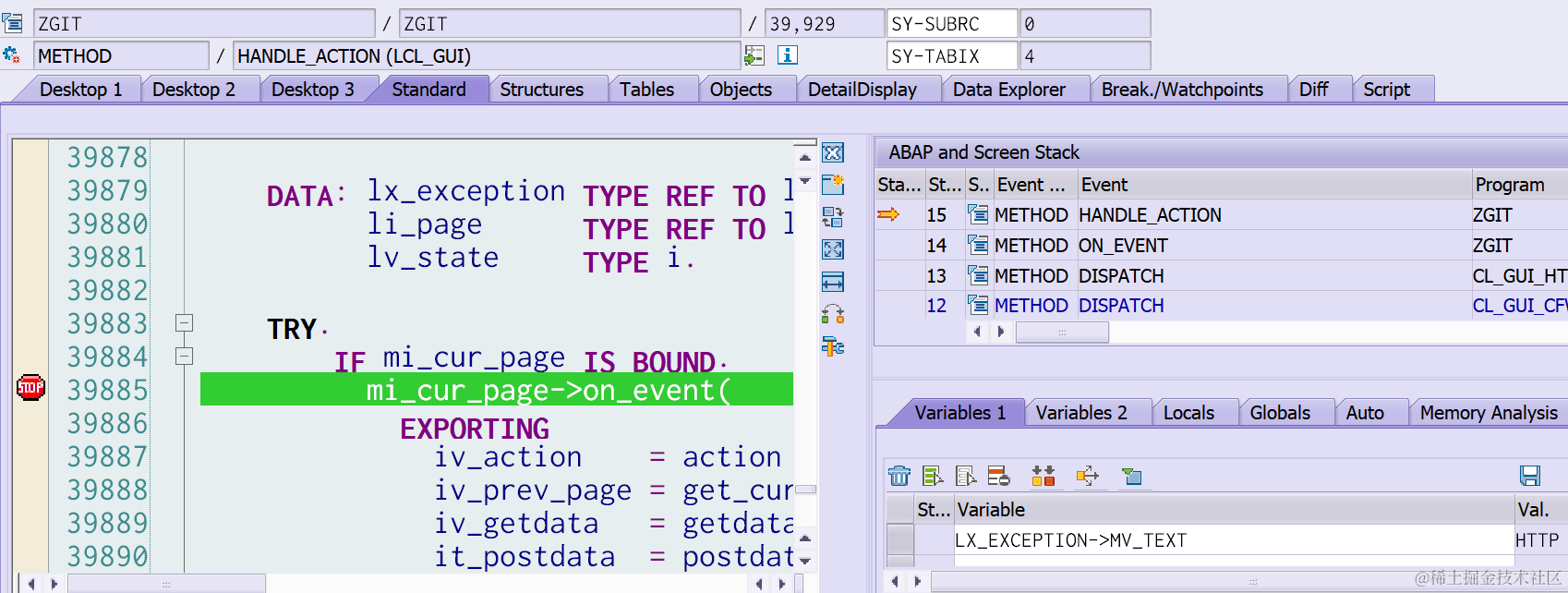Click the orange squares with arrows icon

pos(1043,476)
